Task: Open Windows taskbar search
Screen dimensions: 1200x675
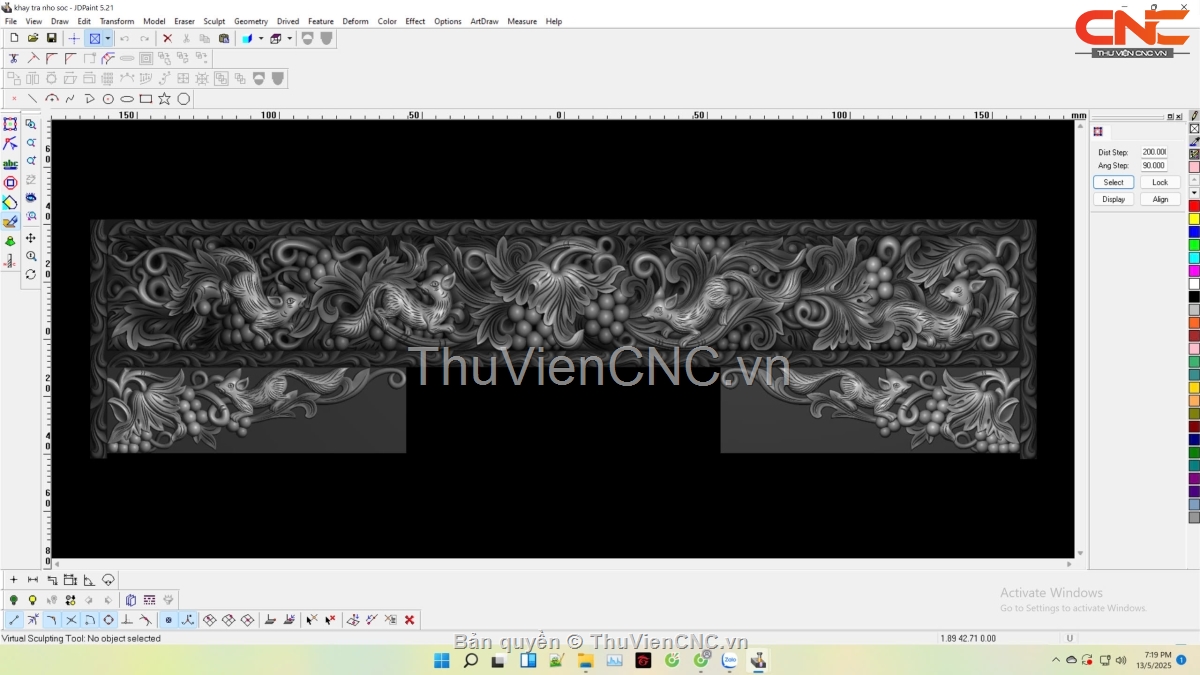Action: [x=470, y=660]
